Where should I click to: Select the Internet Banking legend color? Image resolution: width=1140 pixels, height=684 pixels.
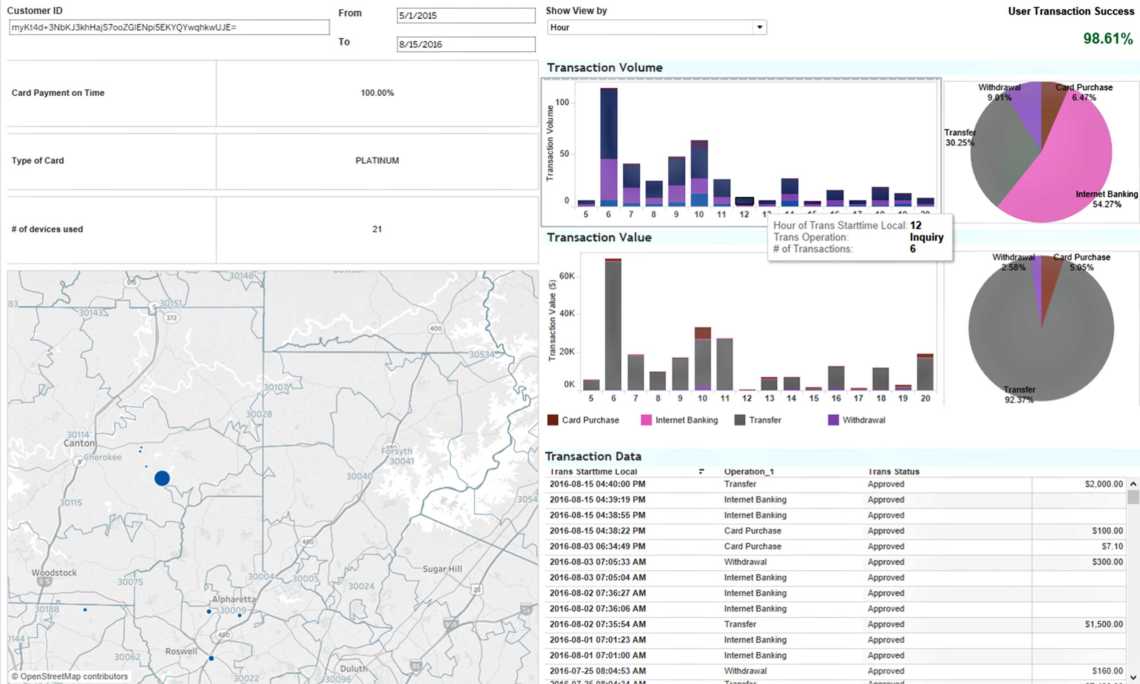click(x=645, y=421)
